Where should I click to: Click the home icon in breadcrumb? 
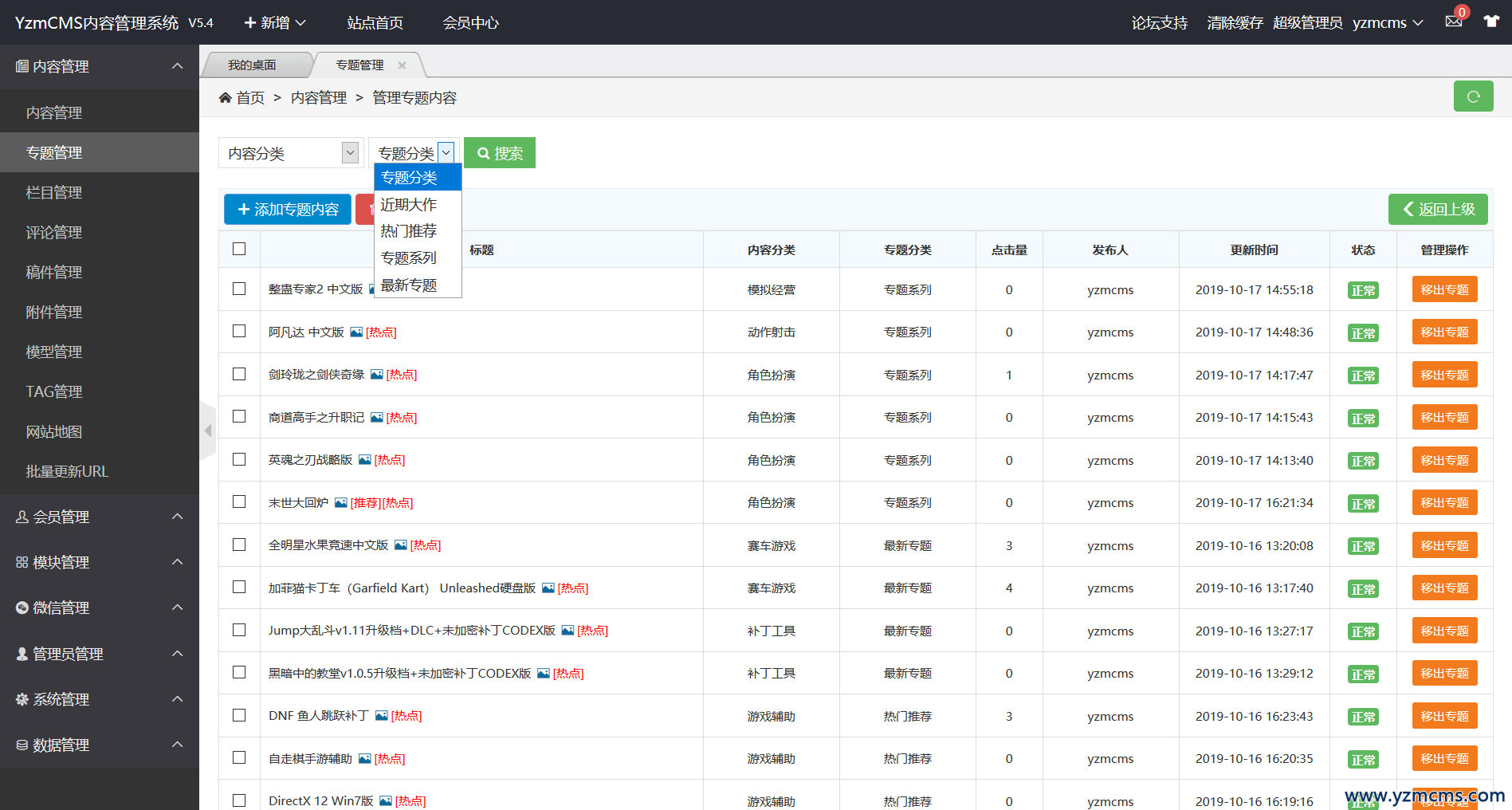point(225,97)
